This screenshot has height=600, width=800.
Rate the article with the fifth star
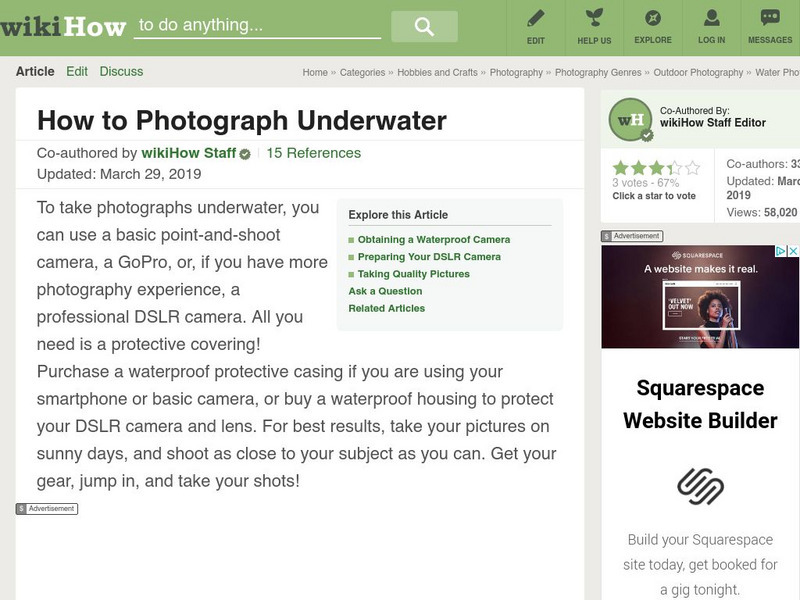pyautogui.click(x=692, y=168)
